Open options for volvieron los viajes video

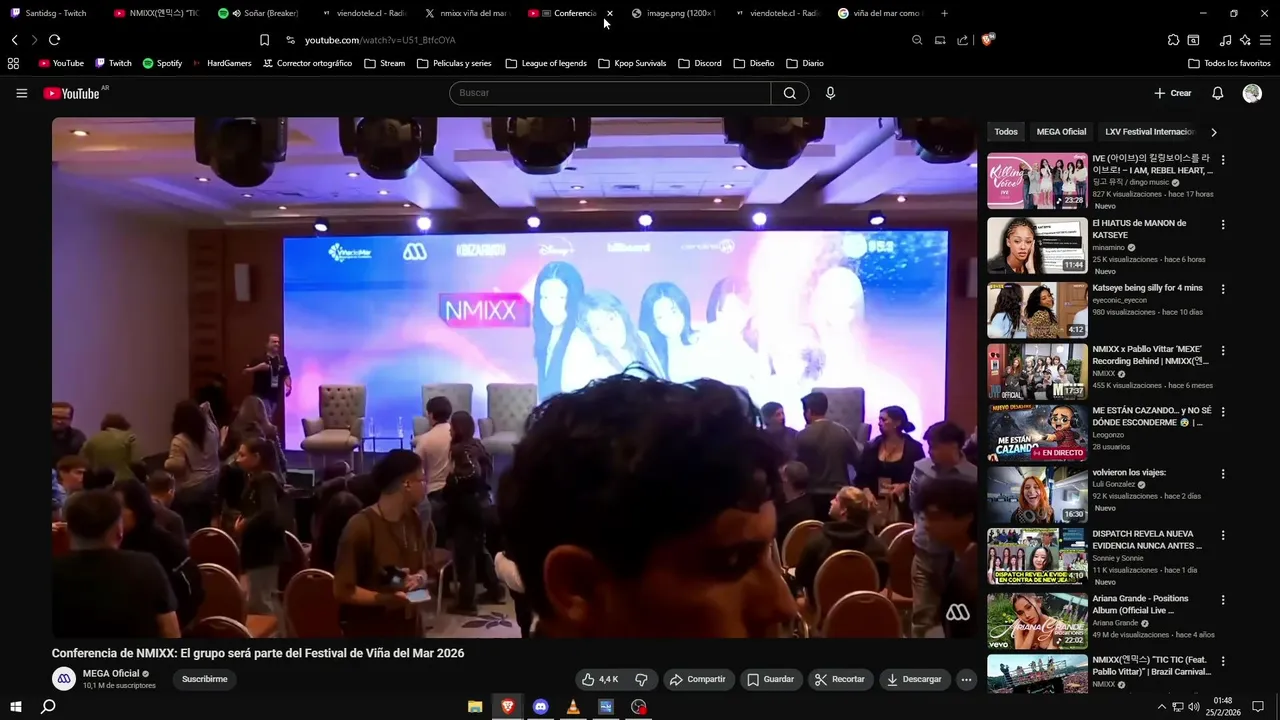pos(1222,474)
